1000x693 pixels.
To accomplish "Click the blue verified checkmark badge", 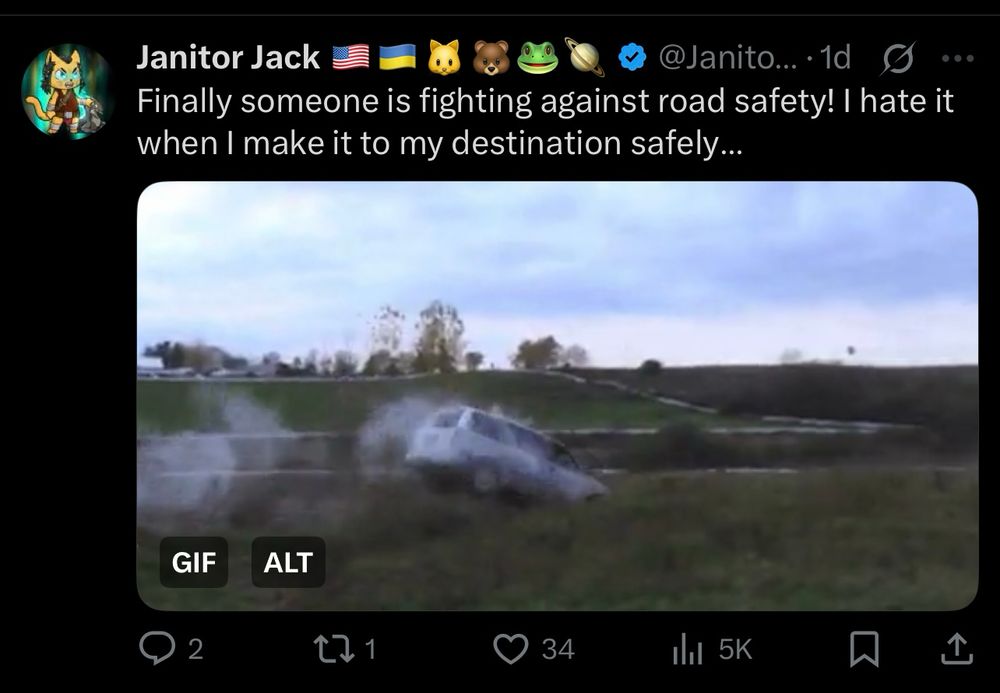I will pos(632,57).
